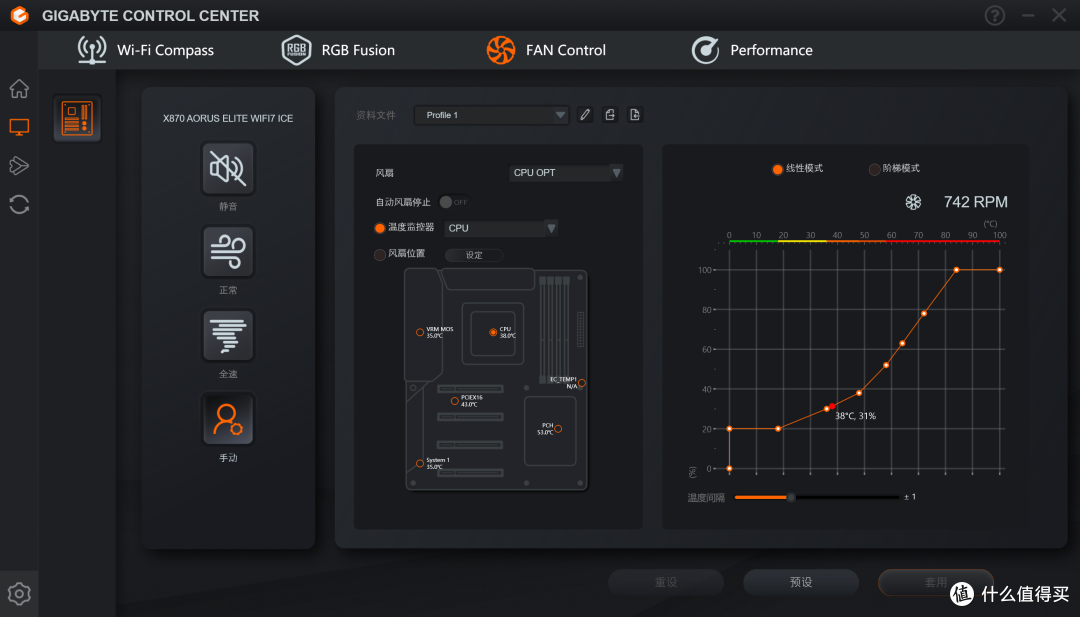1080x617 pixels.
Task: Open the Wi-Fi Compass tab
Action: click(145, 50)
